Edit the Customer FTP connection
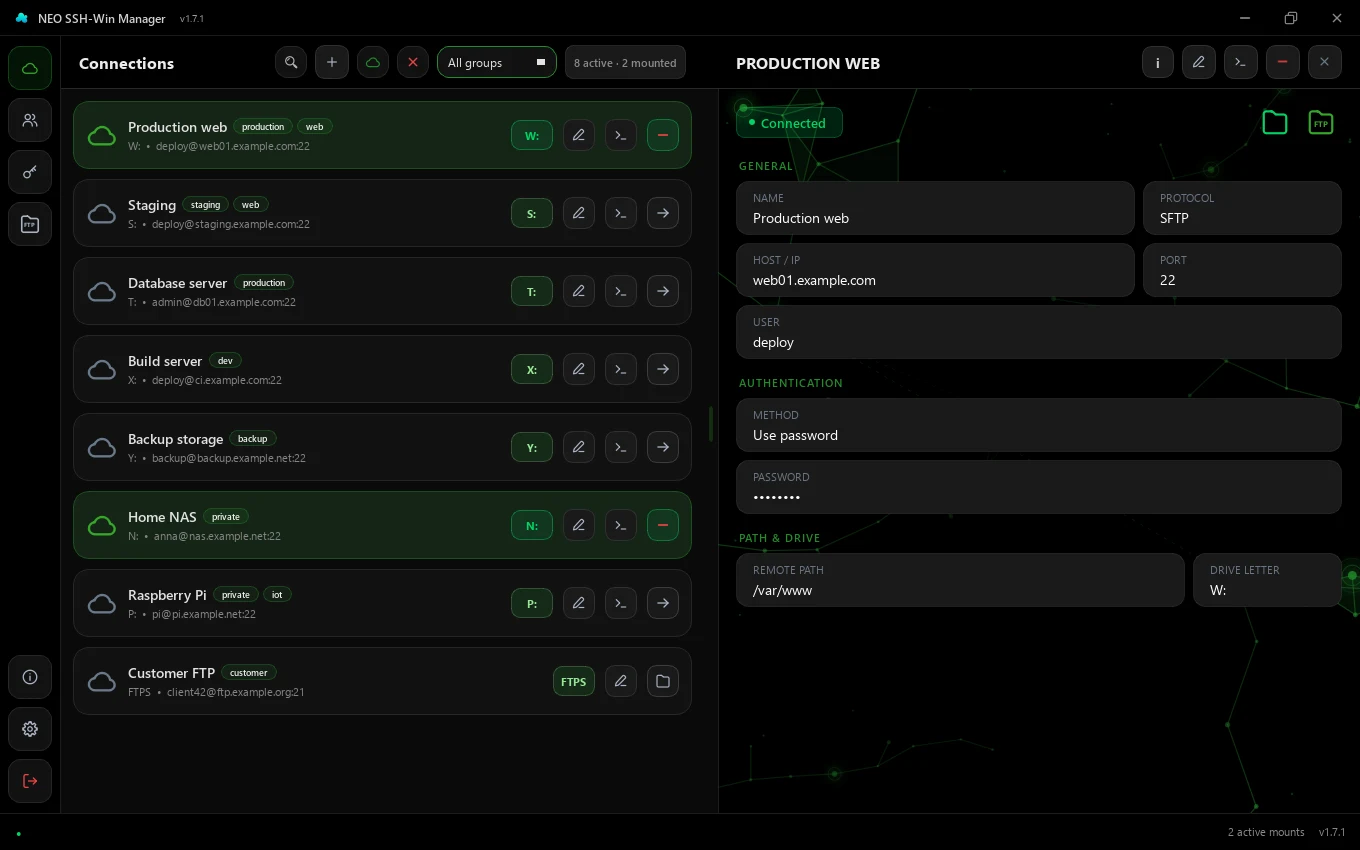The image size is (1360, 850). [x=621, y=681]
